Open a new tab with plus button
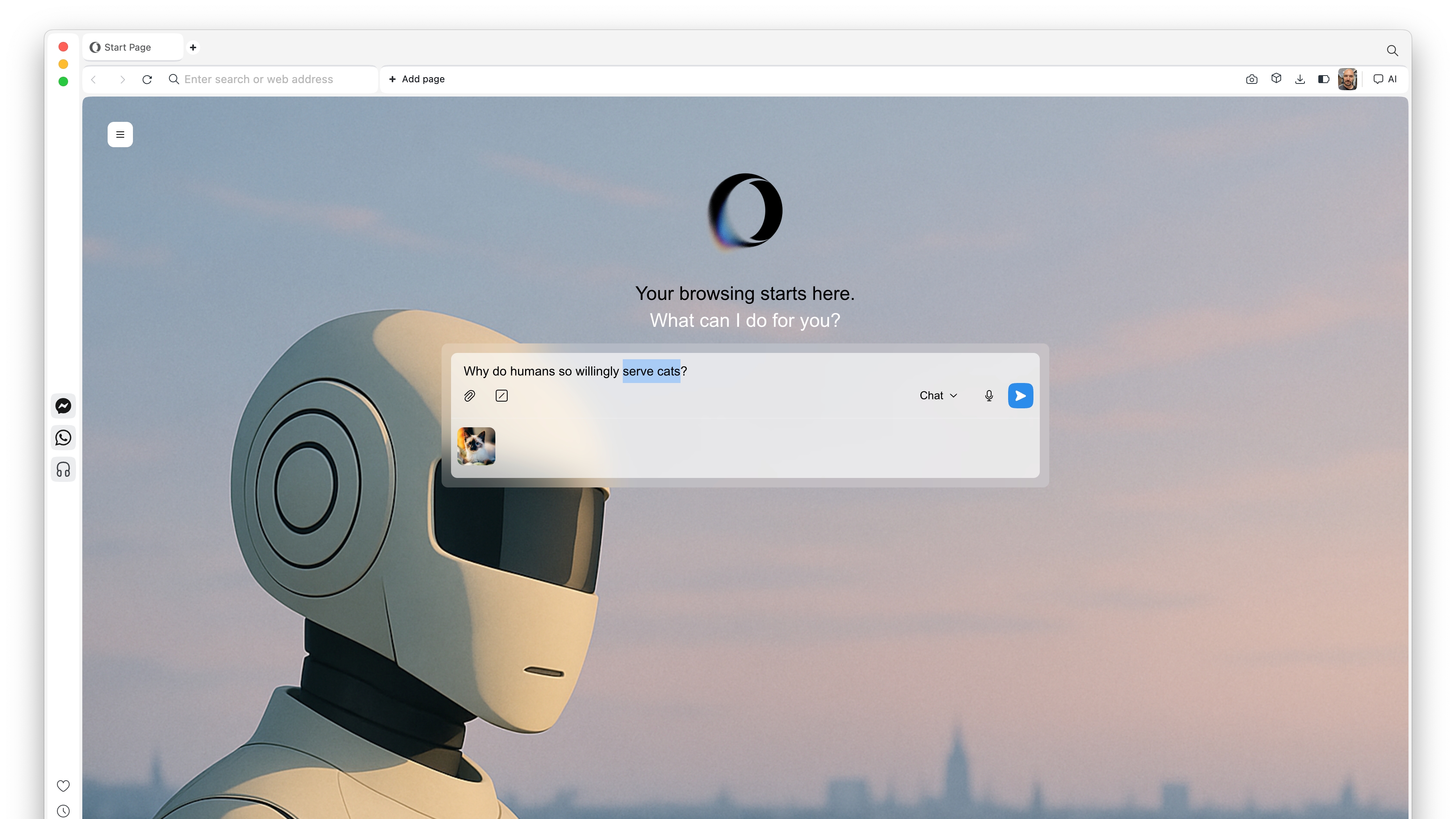This screenshot has height=819, width=1456. click(193, 47)
